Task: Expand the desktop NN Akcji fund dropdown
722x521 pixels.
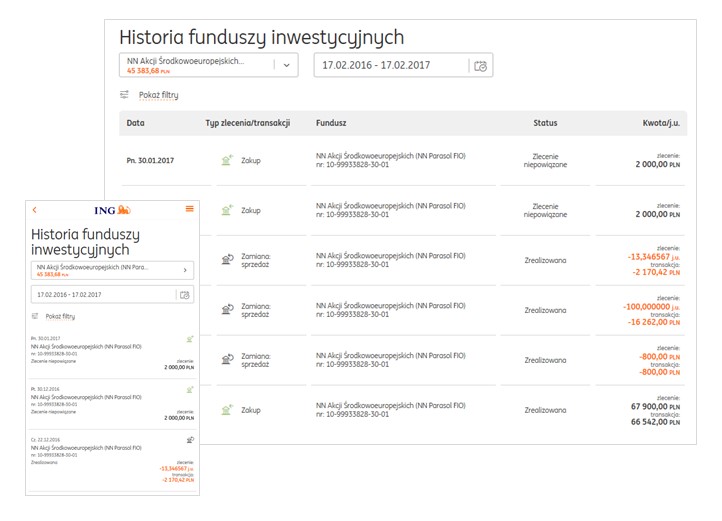Action: click(286, 66)
